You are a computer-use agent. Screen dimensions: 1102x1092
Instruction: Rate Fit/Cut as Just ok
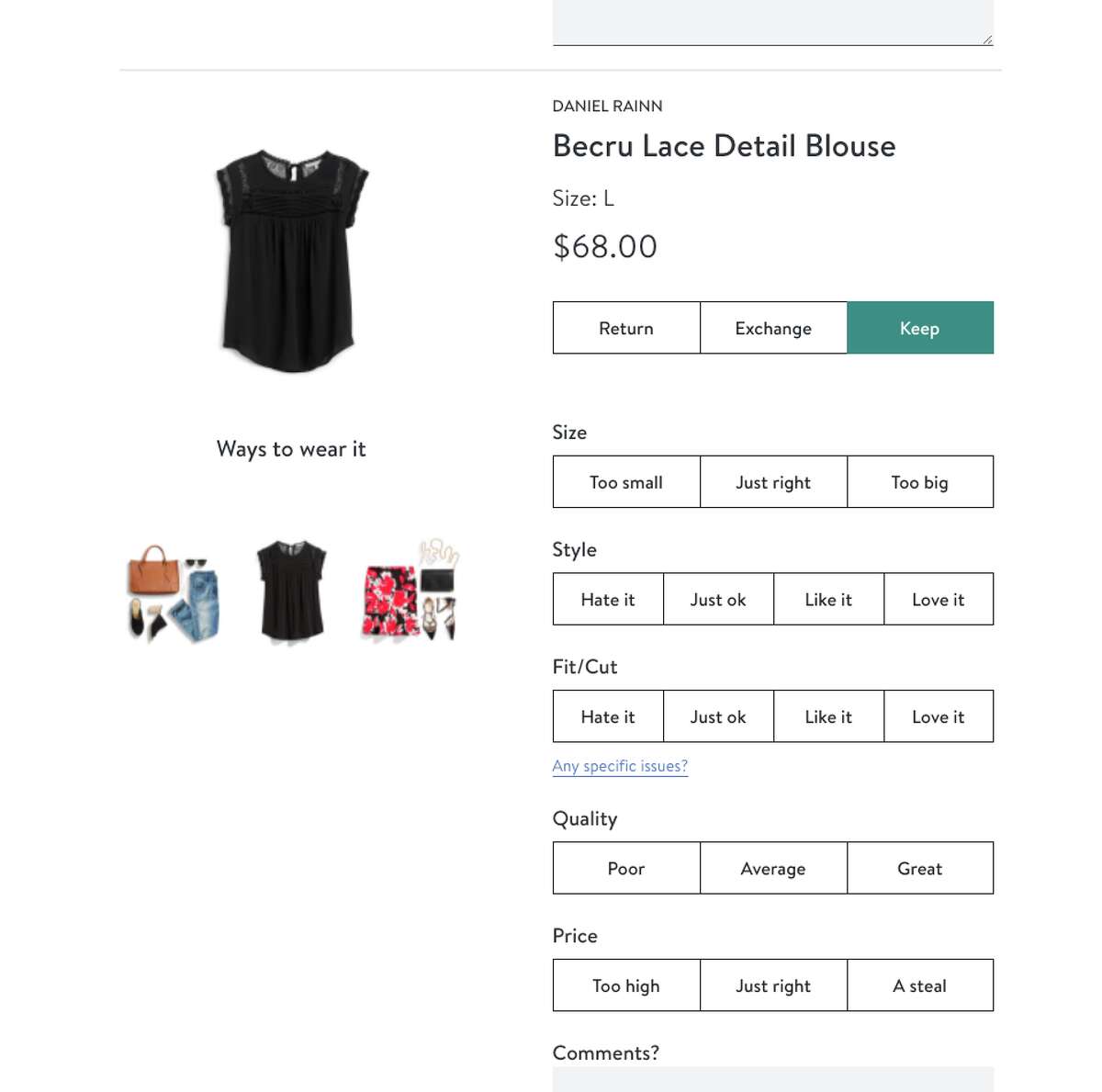[718, 716]
